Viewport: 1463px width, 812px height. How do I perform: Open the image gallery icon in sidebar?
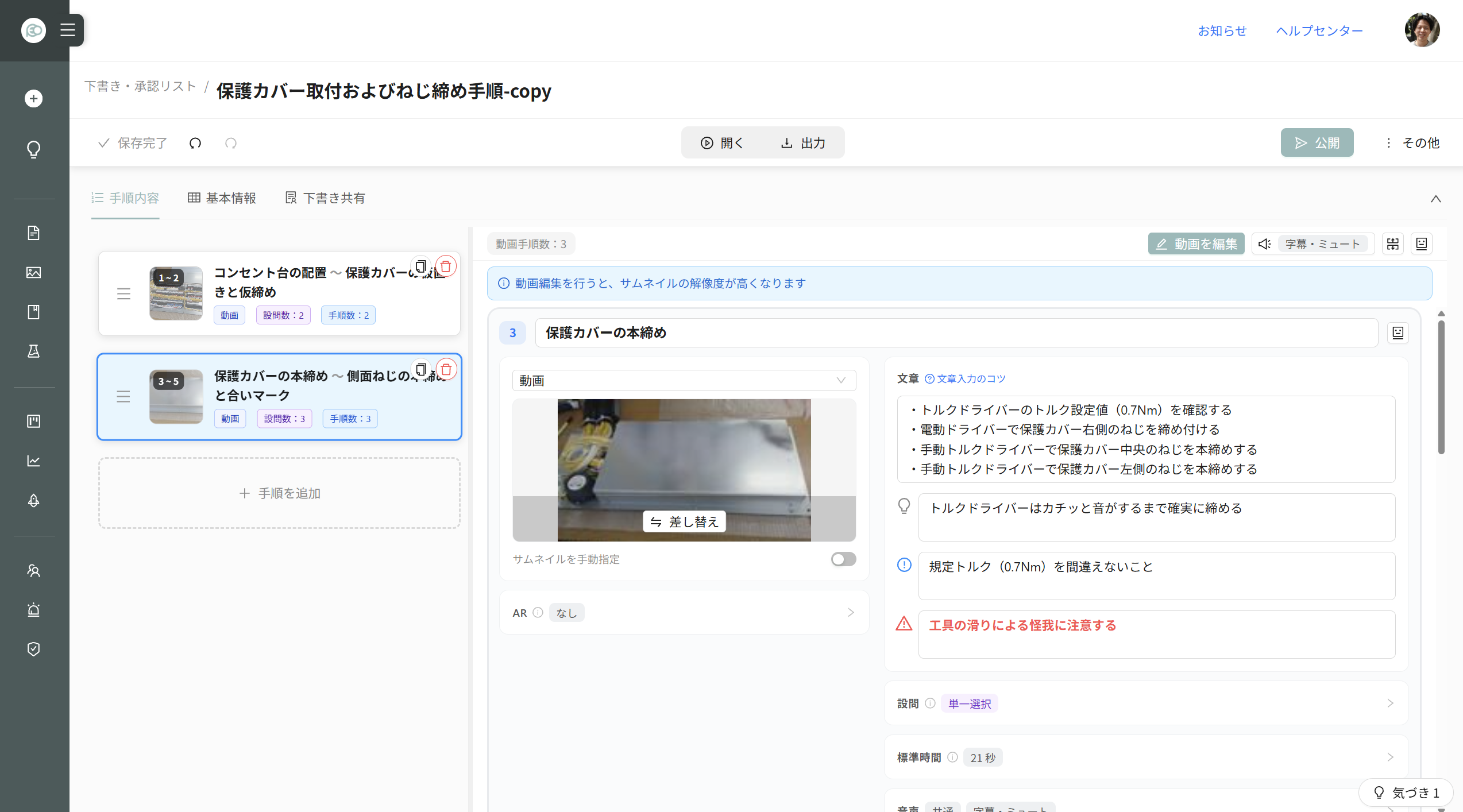34,272
